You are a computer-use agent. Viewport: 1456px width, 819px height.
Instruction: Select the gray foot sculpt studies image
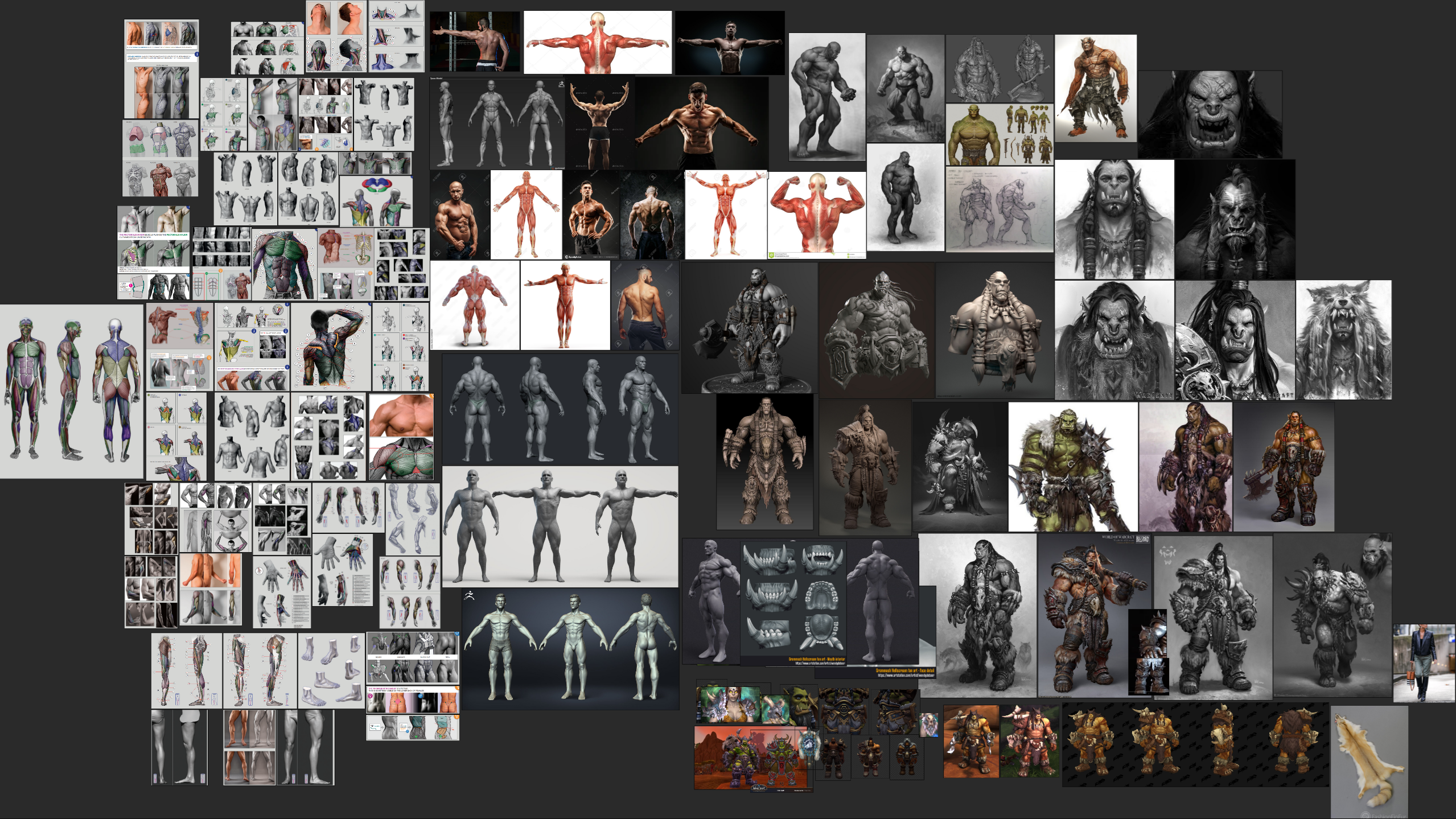[x=331, y=670]
